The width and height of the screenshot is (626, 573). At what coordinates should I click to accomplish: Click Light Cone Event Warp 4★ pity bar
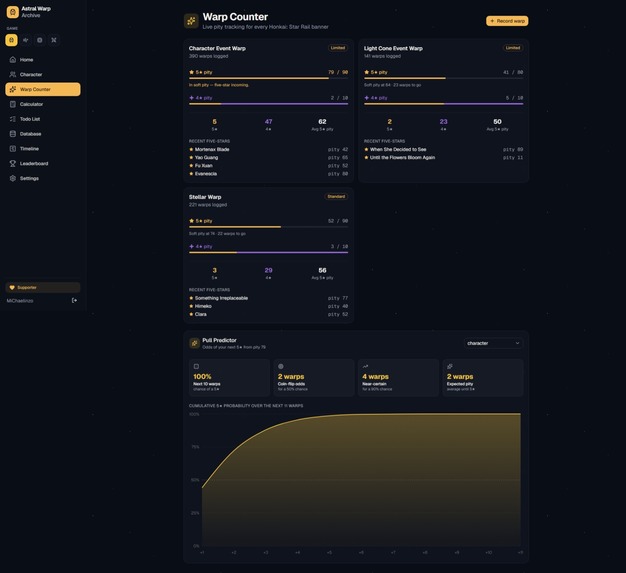click(x=443, y=104)
